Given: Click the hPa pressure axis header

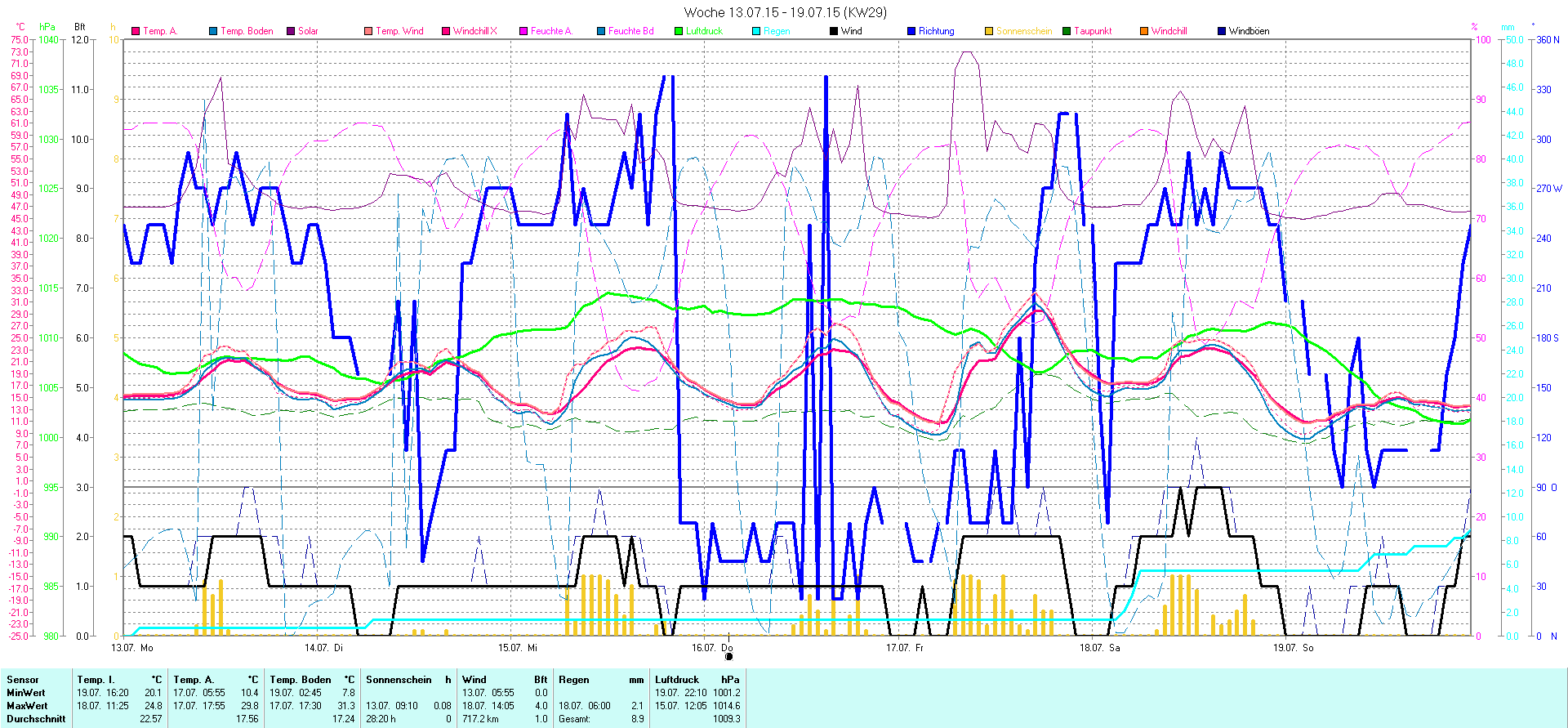Looking at the screenshot, I should [x=47, y=27].
